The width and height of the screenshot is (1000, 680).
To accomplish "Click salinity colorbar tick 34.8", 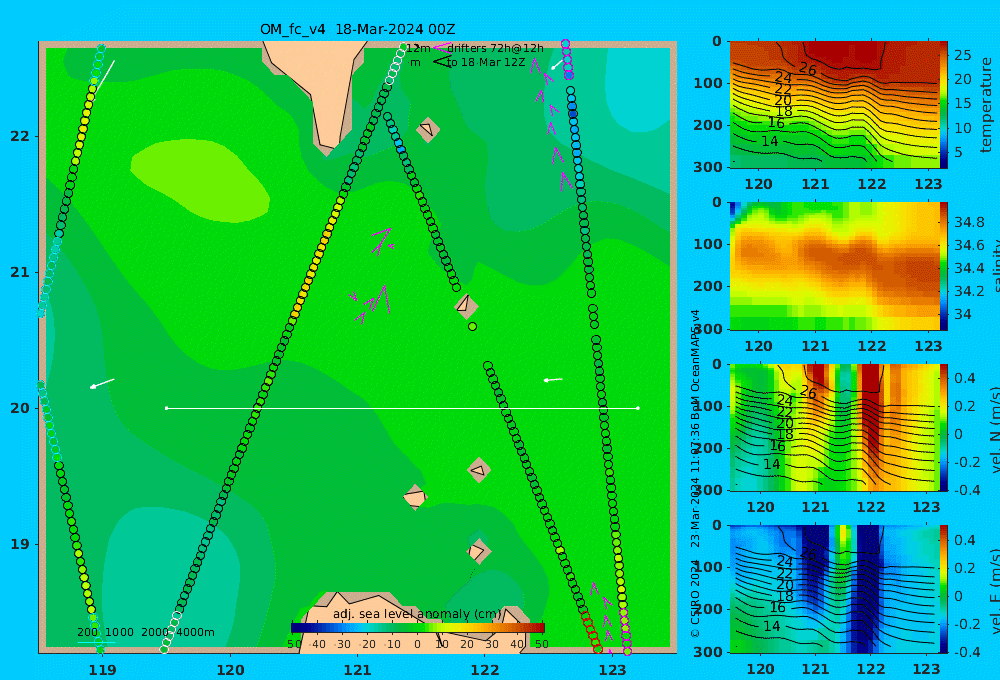I will coord(969,222).
